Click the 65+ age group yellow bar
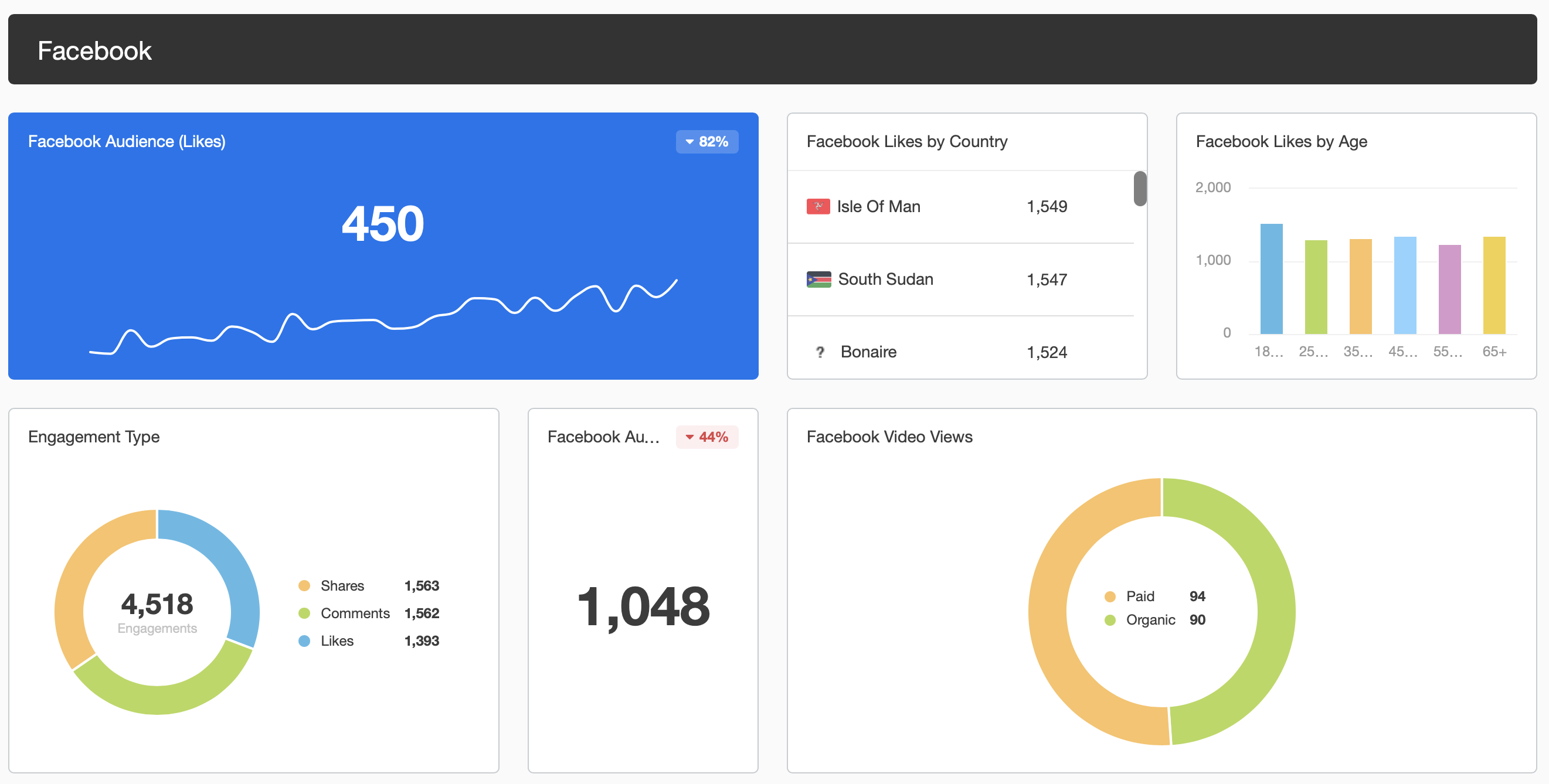This screenshot has width=1549, height=784. point(1494,285)
